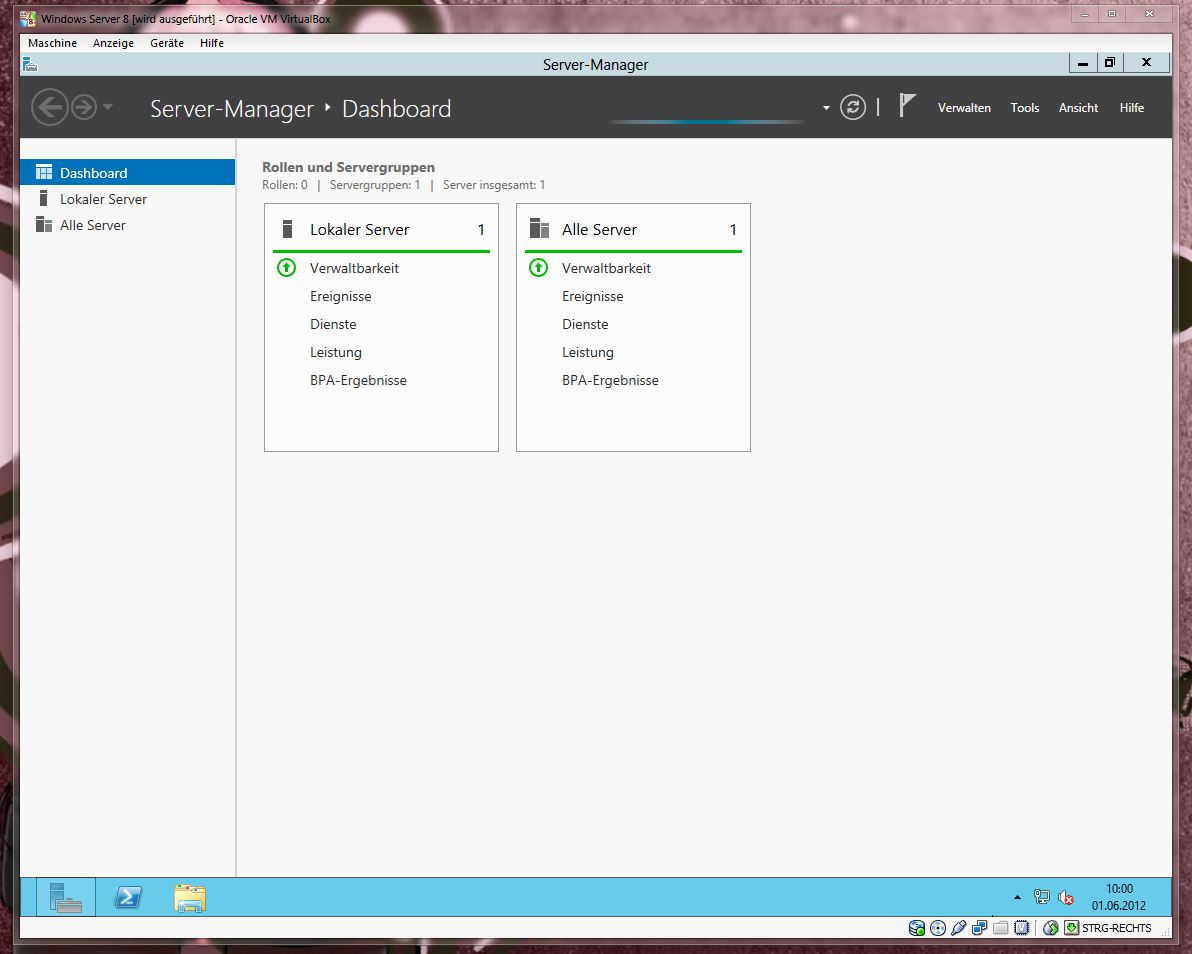Show hidden system tray icons
The width and height of the screenshot is (1192, 954).
coord(1018,898)
